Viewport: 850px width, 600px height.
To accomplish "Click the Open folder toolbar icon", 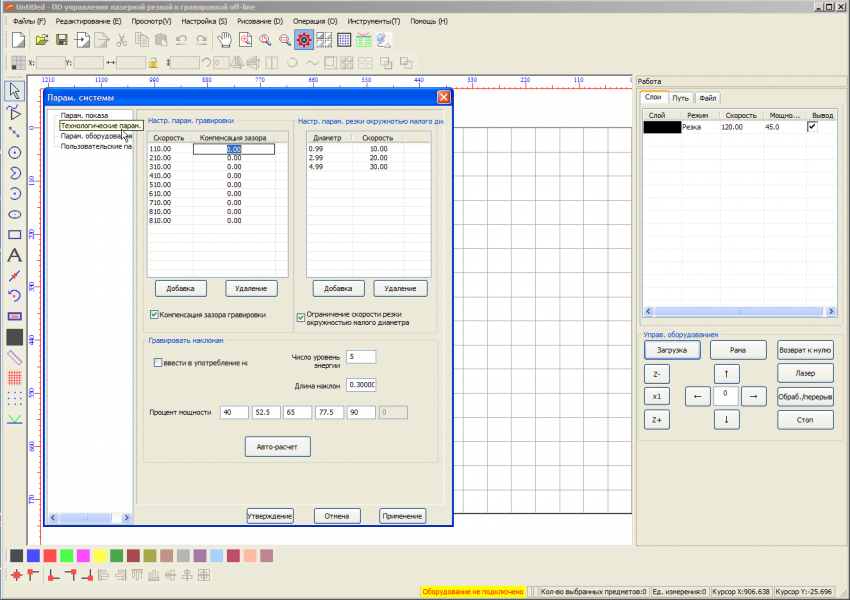I will tap(41, 40).
